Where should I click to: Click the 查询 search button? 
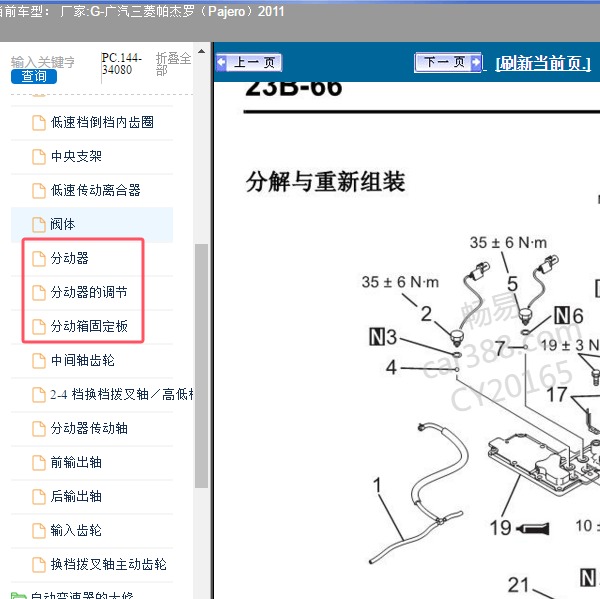(x=34, y=76)
